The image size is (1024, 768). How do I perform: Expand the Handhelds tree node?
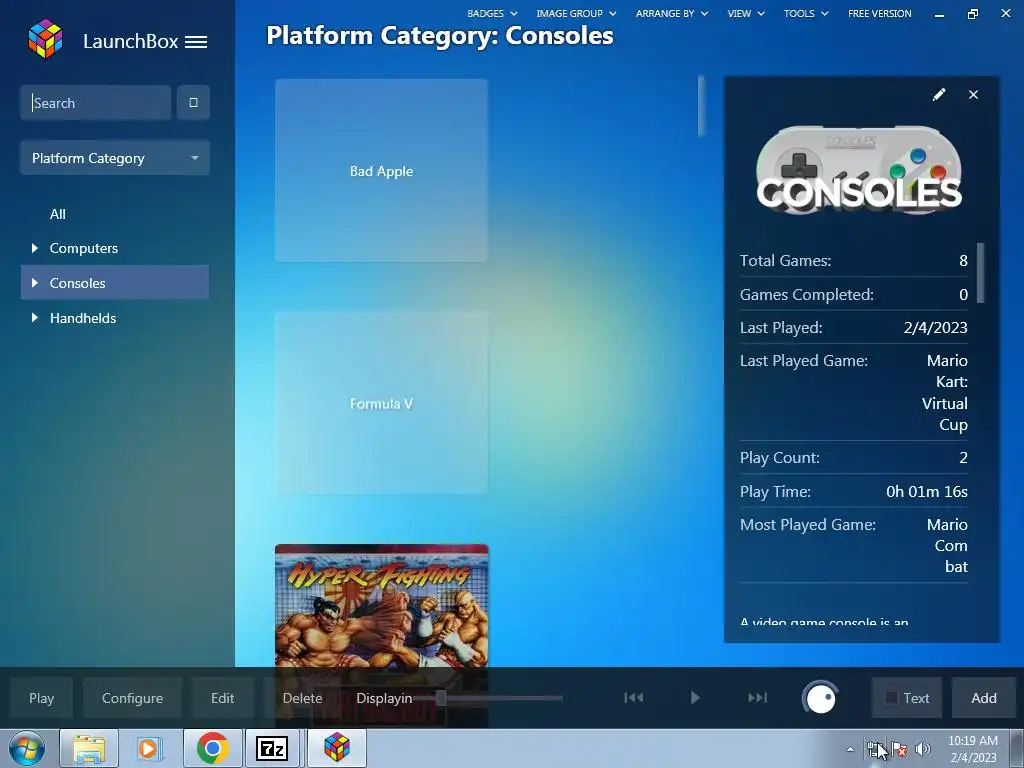35,318
